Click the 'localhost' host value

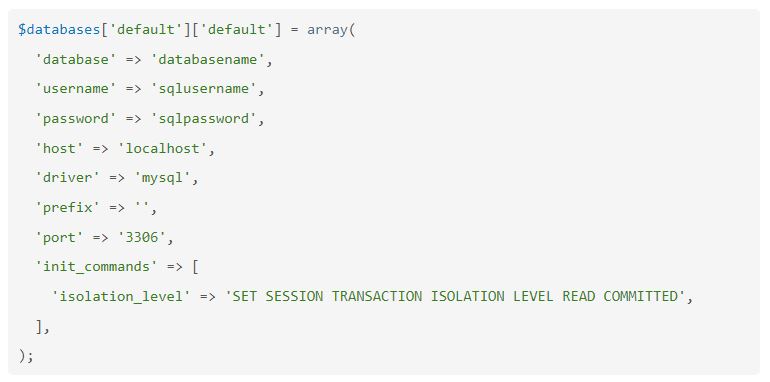[x=162, y=148]
